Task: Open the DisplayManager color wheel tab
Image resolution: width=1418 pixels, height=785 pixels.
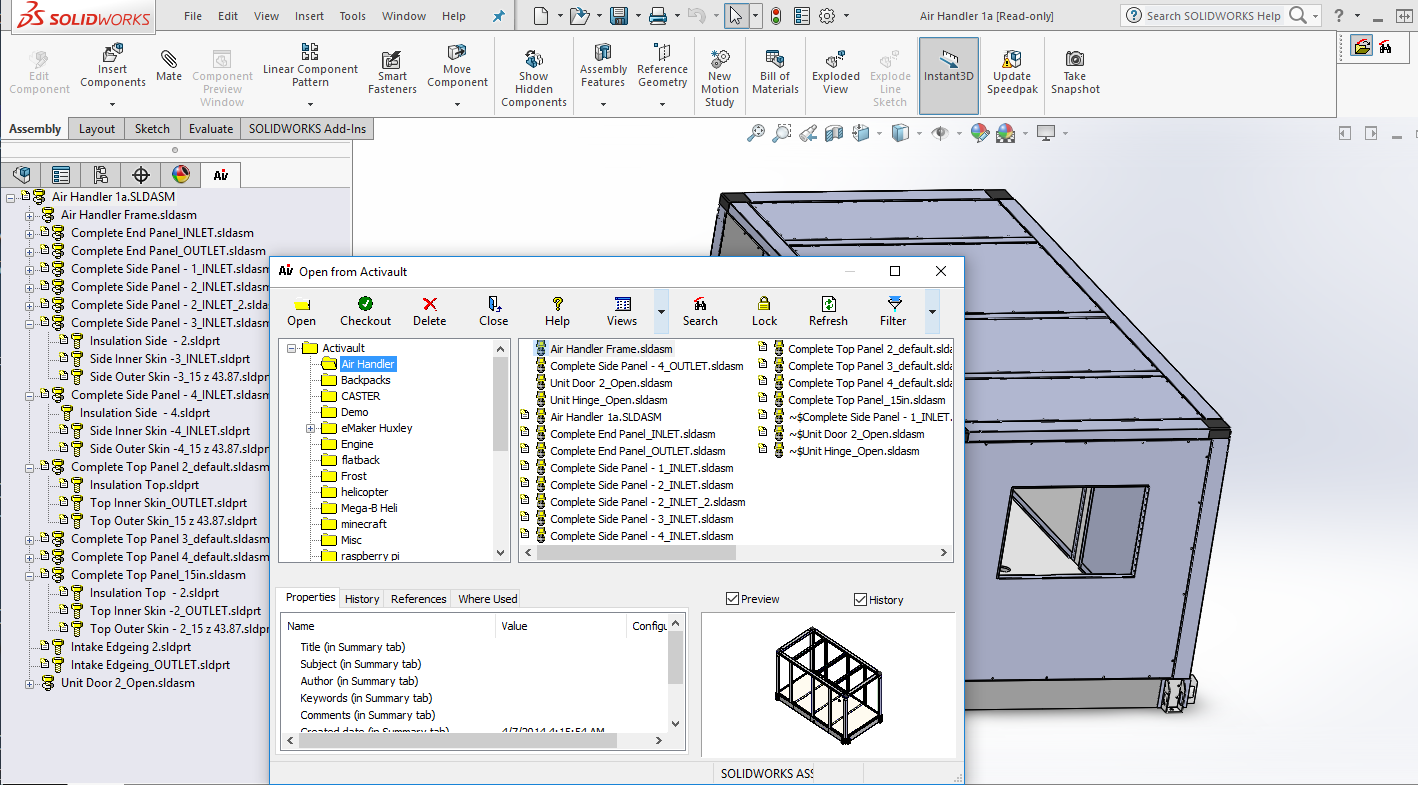Action: [x=180, y=175]
